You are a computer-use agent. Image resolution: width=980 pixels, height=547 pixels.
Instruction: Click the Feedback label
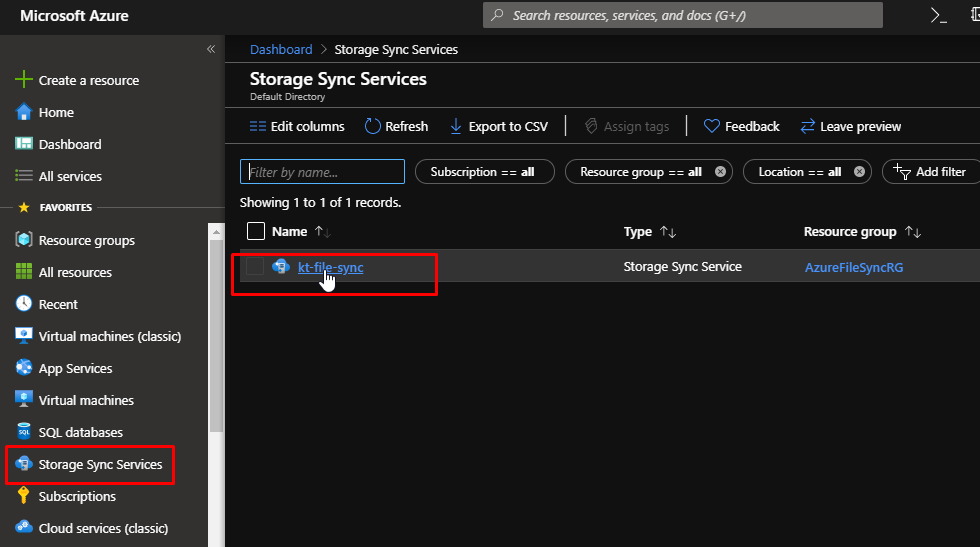(752, 126)
